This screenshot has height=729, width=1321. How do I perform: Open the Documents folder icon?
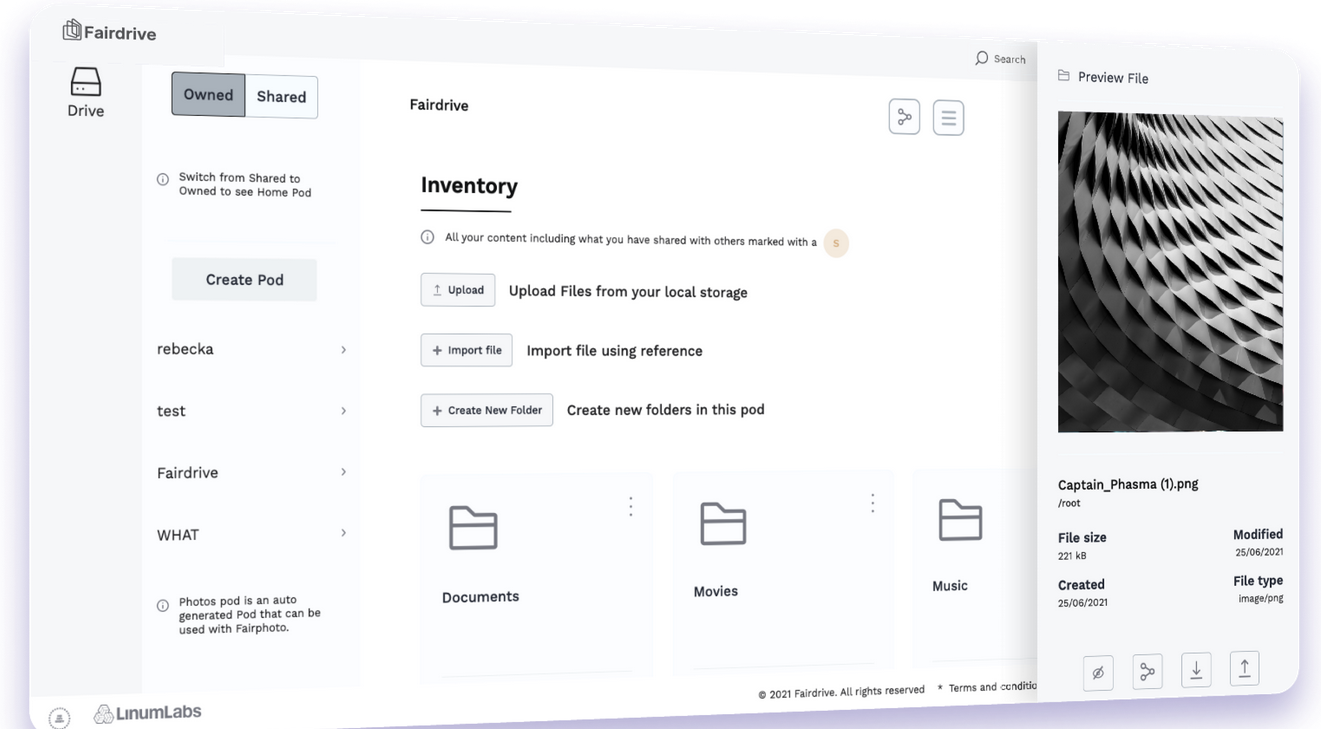473,528
